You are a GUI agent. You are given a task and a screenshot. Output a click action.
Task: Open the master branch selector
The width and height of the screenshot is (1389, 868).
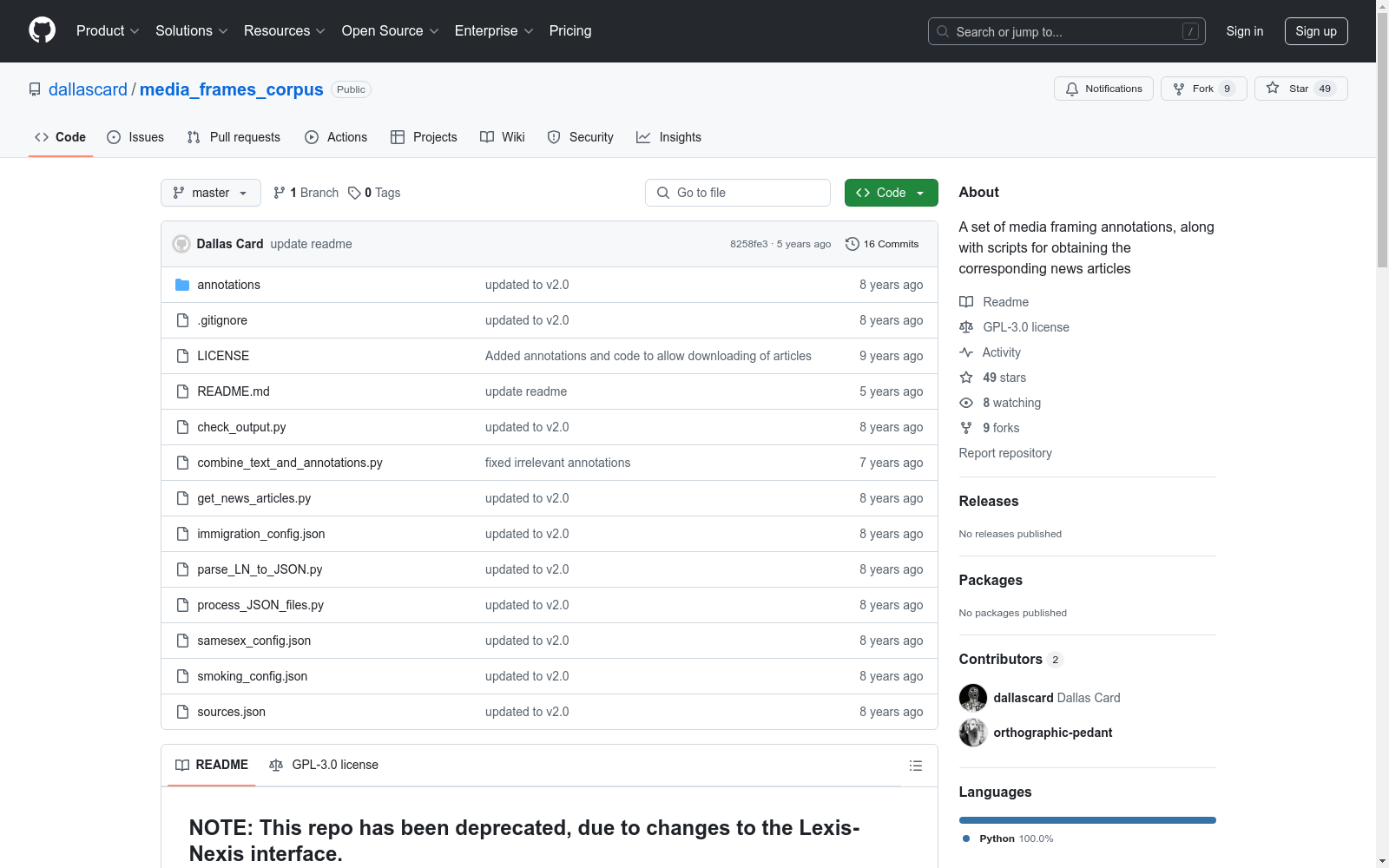point(211,193)
